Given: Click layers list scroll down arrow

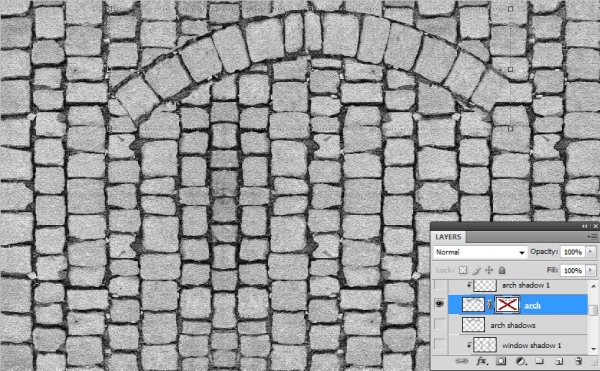Looking at the screenshot, I should (593, 348).
